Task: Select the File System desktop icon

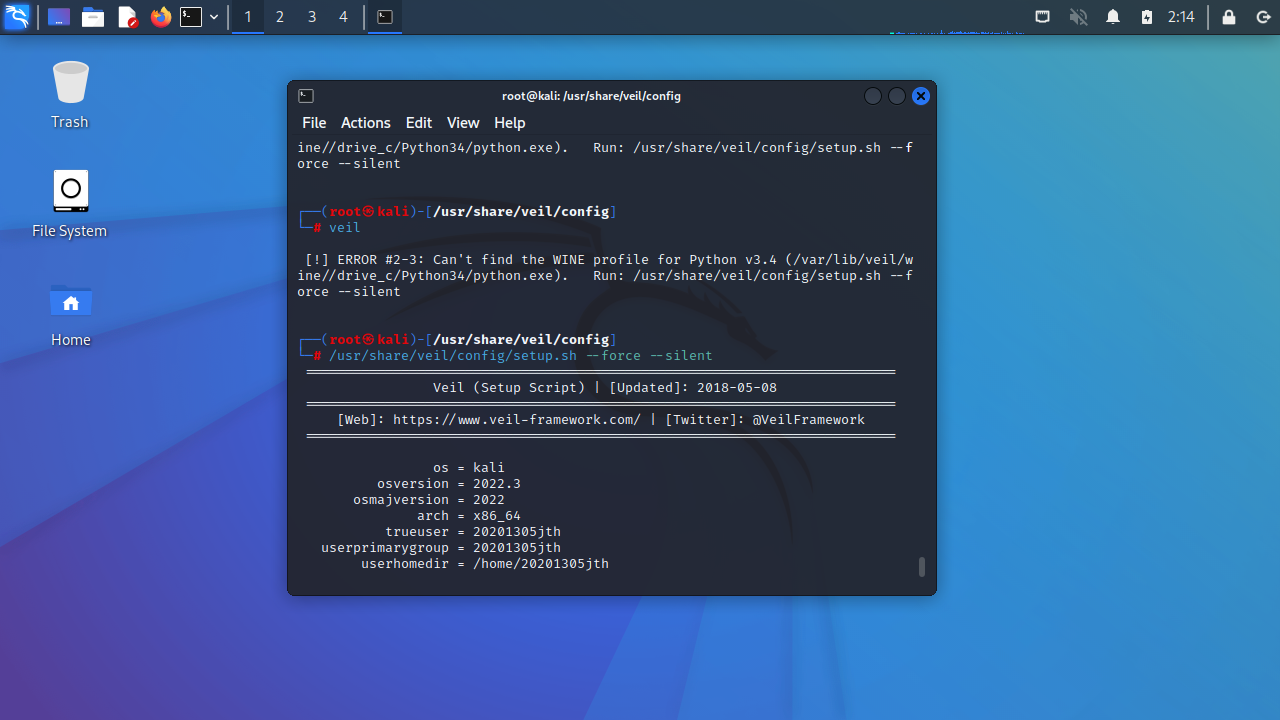Action: [x=70, y=204]
